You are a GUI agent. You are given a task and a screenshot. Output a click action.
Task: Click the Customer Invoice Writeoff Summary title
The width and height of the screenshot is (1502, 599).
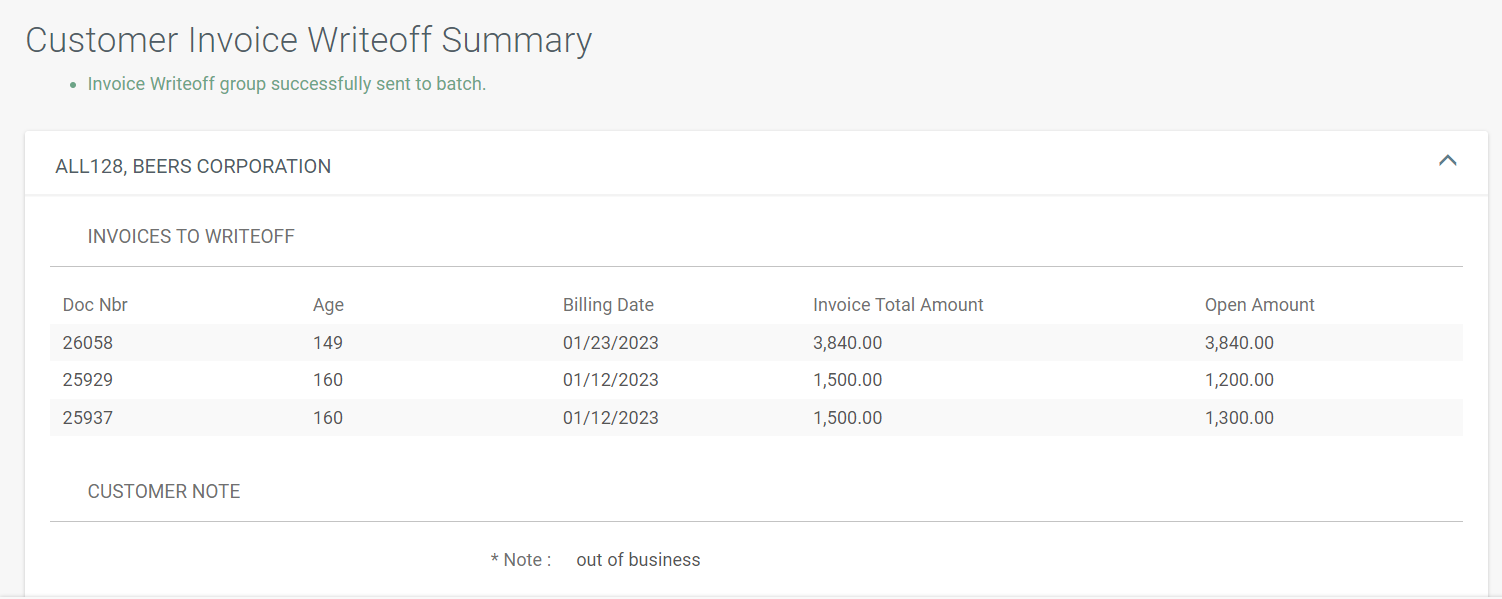[309, 40]
